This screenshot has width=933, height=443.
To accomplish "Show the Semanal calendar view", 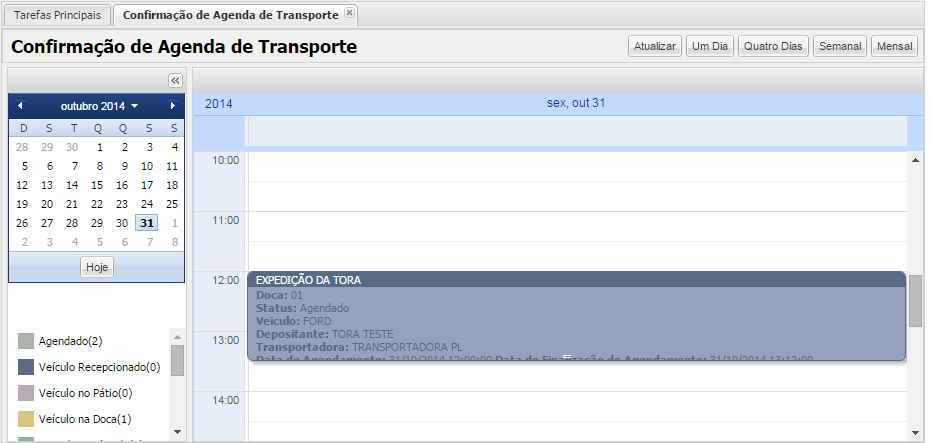I will pyautogui.click(x=839, y=47).
